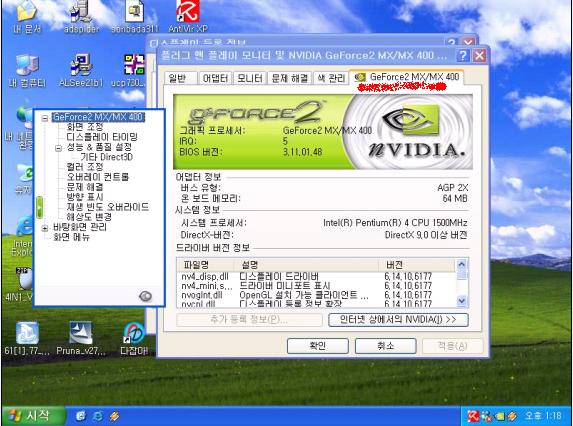
Task: Select 바탕화면 관리 tree item
Action: point(80,227)
